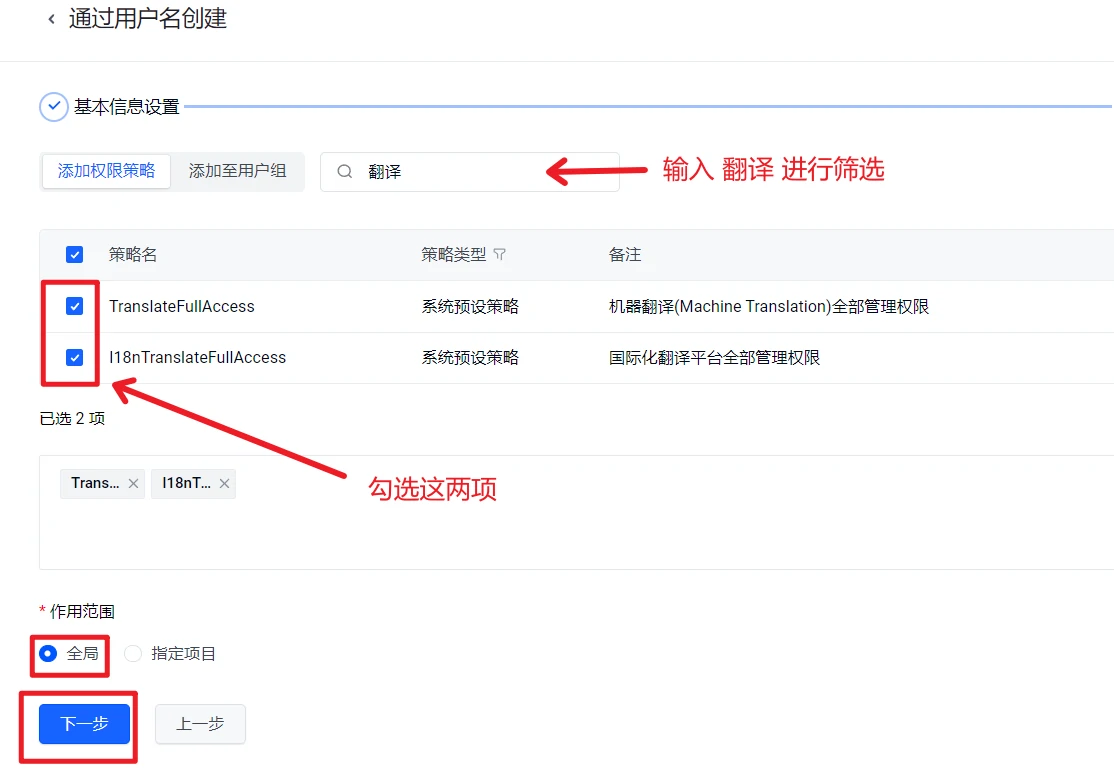Image resolution: width=1114 pixels, height=776 pixels.
Task: Remove the Trans... tag with its X
Action: point(133,483)
